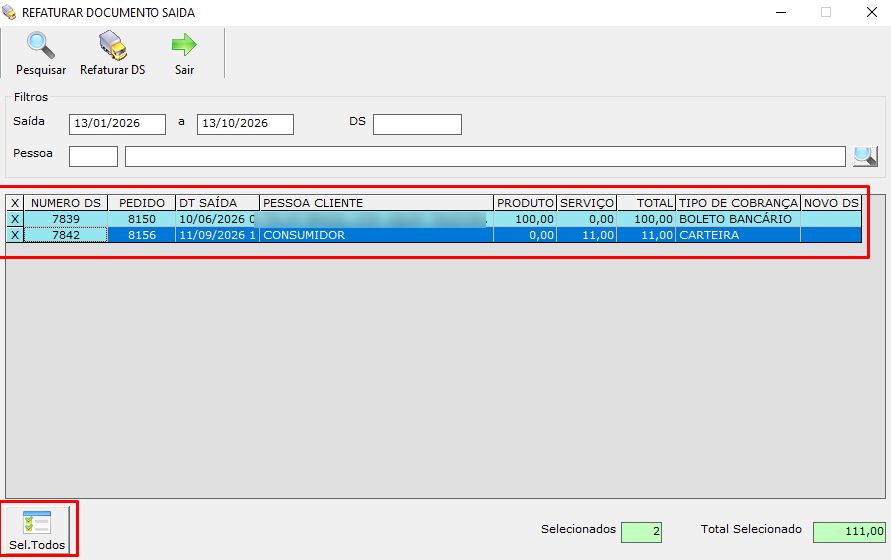891x560 pixels.
Task: Click the Sair green arrow icon
Action: coord(184,45)
